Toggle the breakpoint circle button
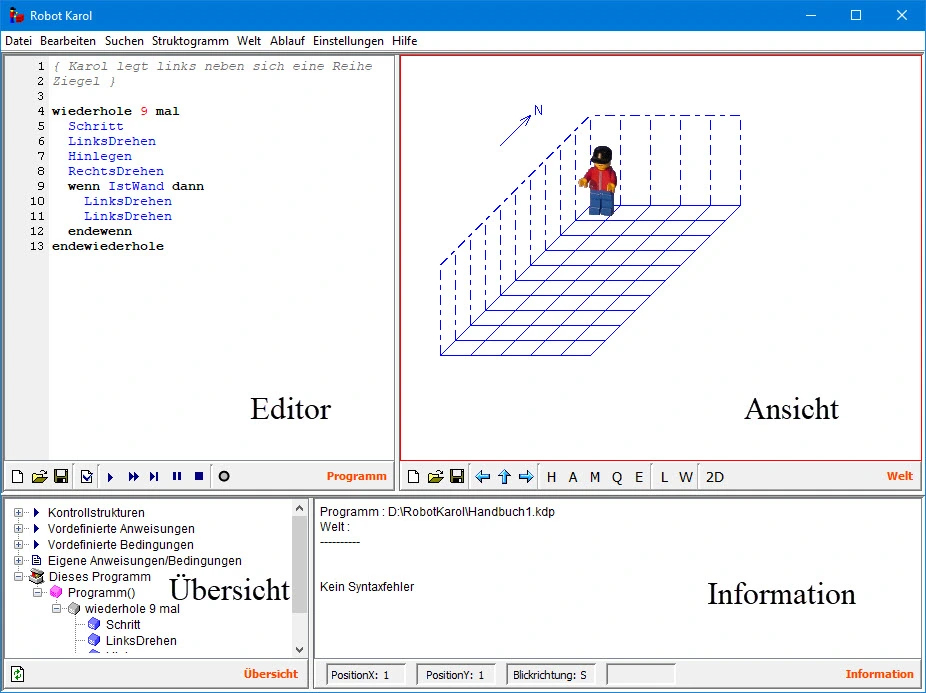 point(224,477)
